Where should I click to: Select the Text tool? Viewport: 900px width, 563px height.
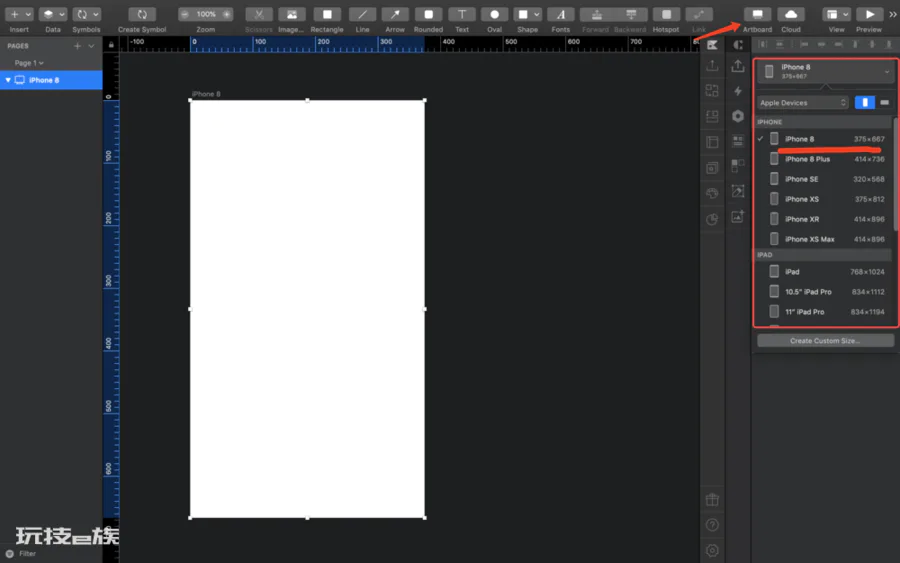(461, 14)
